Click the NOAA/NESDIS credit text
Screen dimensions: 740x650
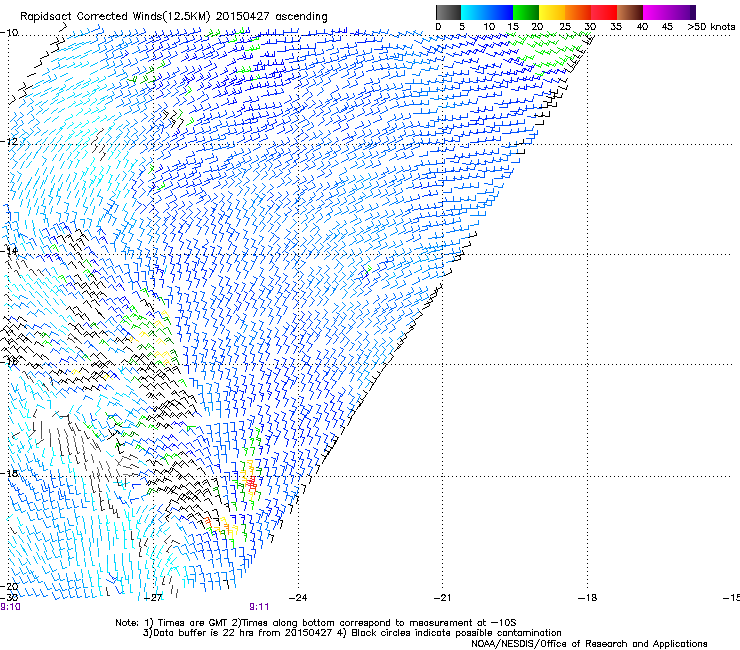(589, 644)
